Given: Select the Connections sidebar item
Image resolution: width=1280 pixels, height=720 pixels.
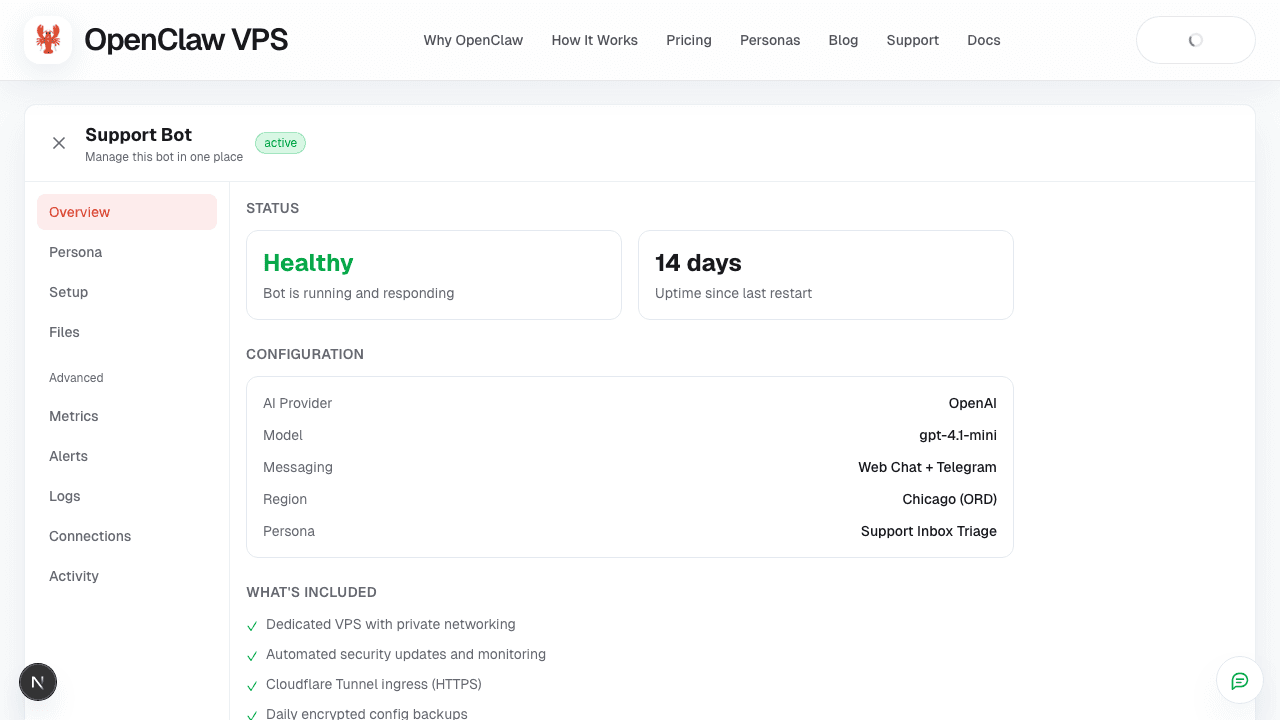Looking at the screenshot, I should [90, 536].
